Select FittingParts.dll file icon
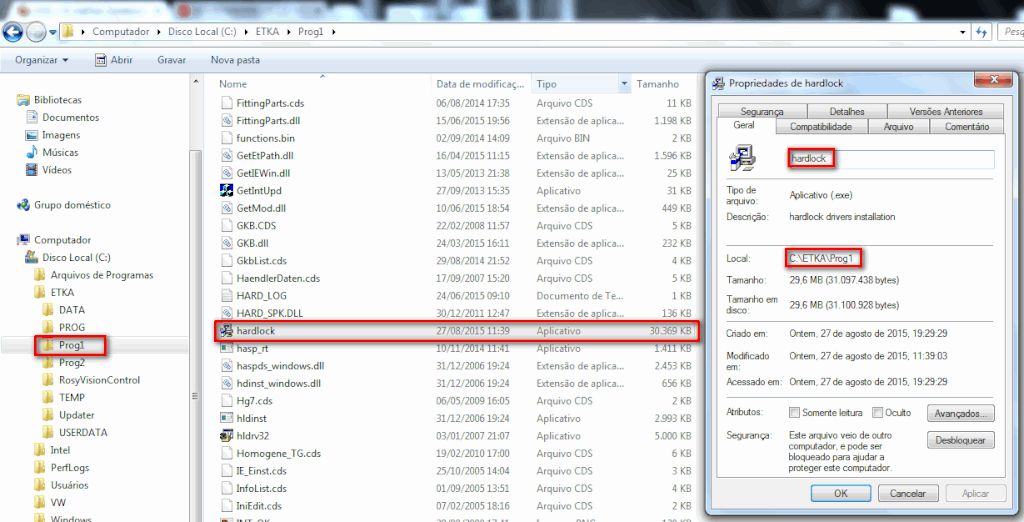Screen dimensions: 1024x522 point(227,121)
